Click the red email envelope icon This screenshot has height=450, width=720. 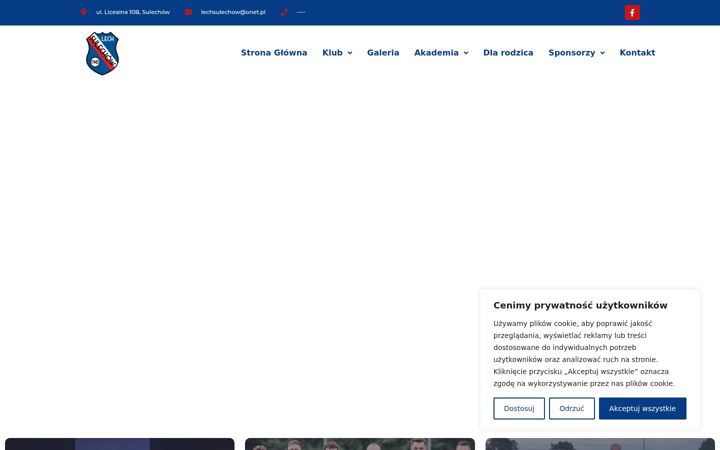(188, 12)
